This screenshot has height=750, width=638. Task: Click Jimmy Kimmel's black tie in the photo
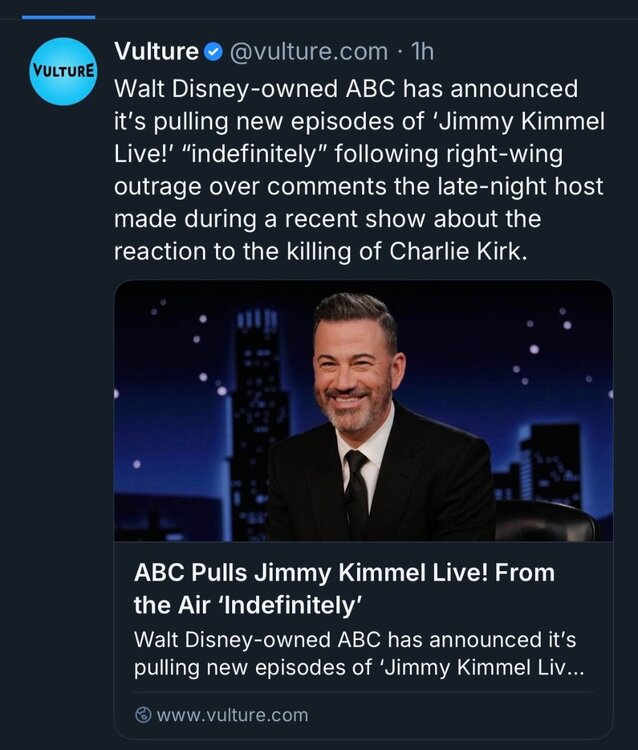357,491
